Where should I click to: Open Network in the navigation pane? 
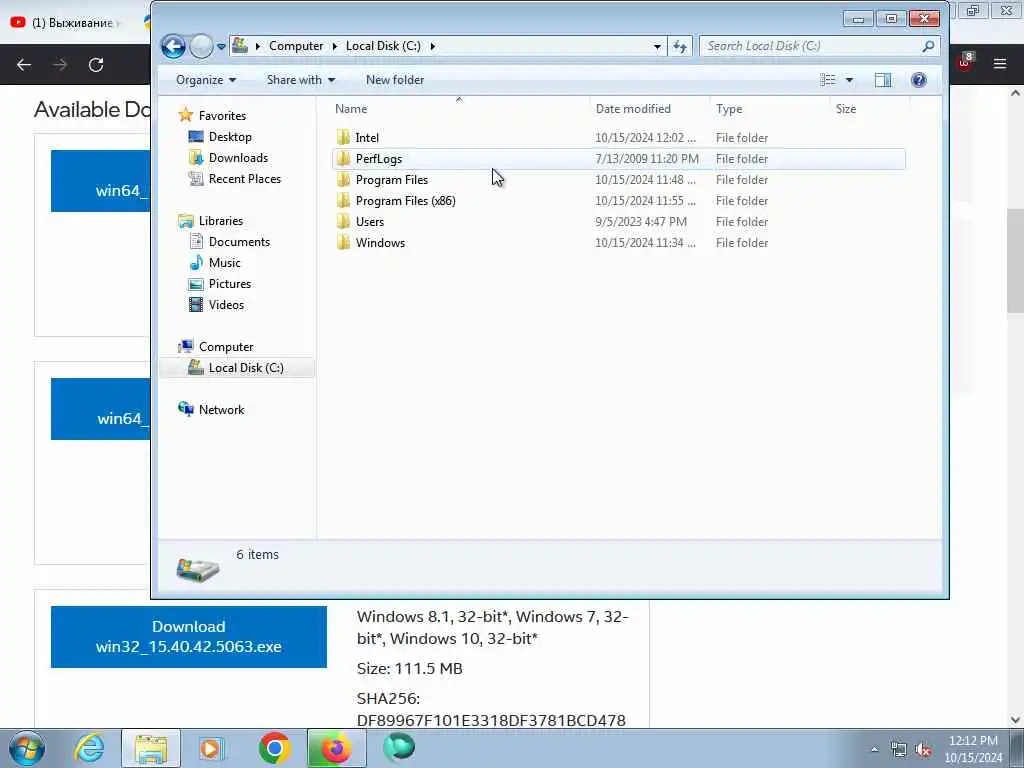tap(221, 409)
